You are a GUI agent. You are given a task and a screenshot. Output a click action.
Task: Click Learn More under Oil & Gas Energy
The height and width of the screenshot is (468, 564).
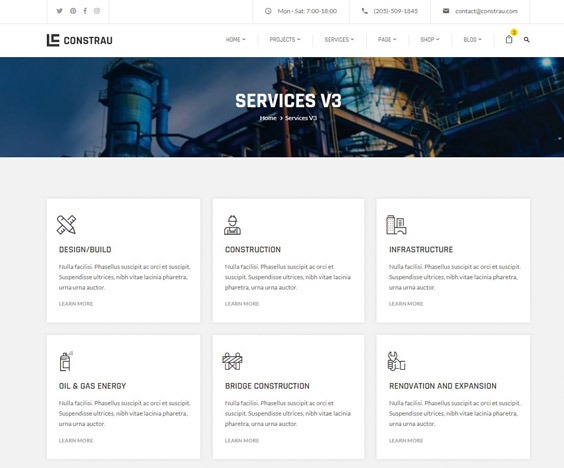[76, 440]
